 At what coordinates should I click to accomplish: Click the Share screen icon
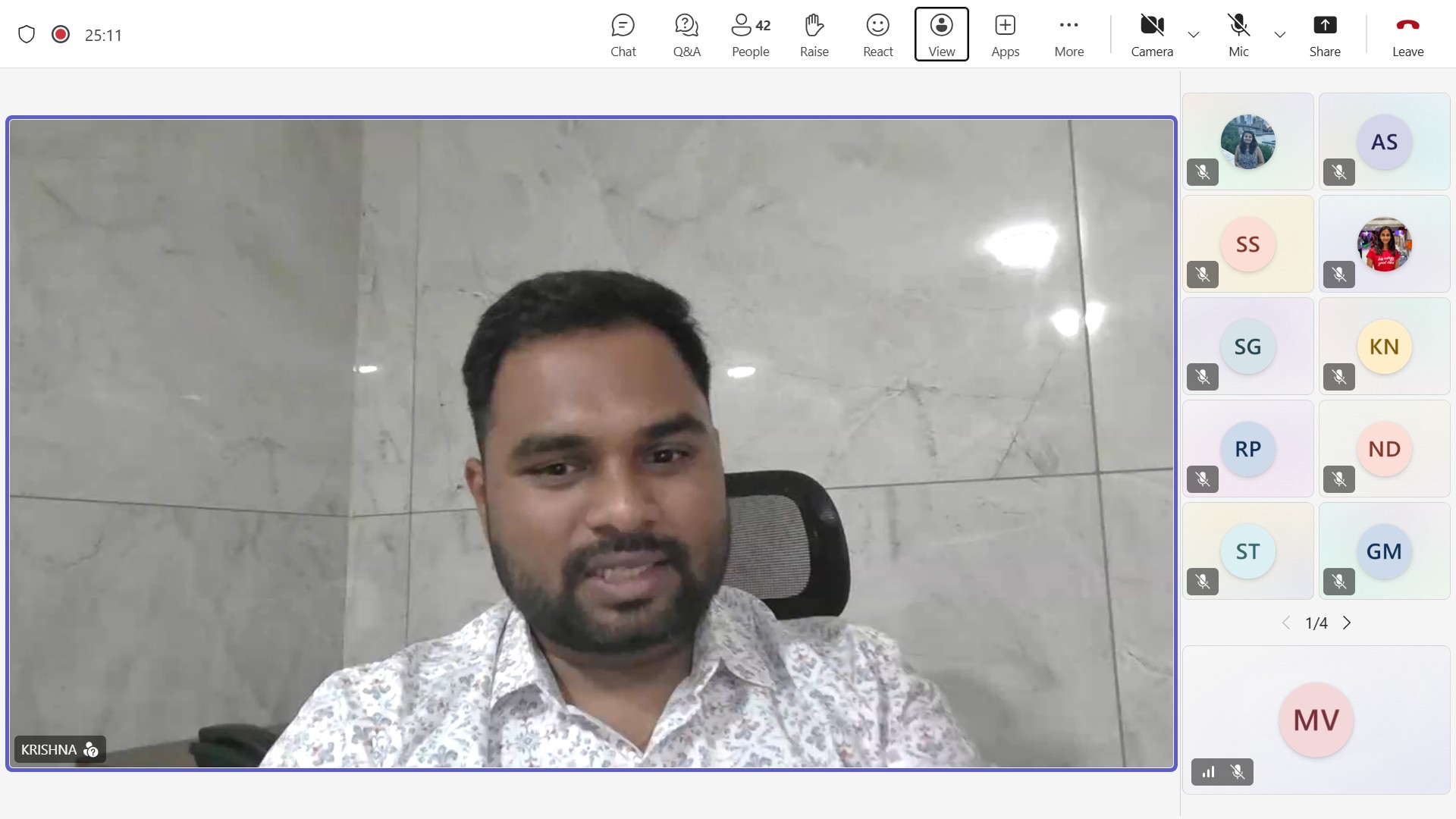coord(1324,35)
